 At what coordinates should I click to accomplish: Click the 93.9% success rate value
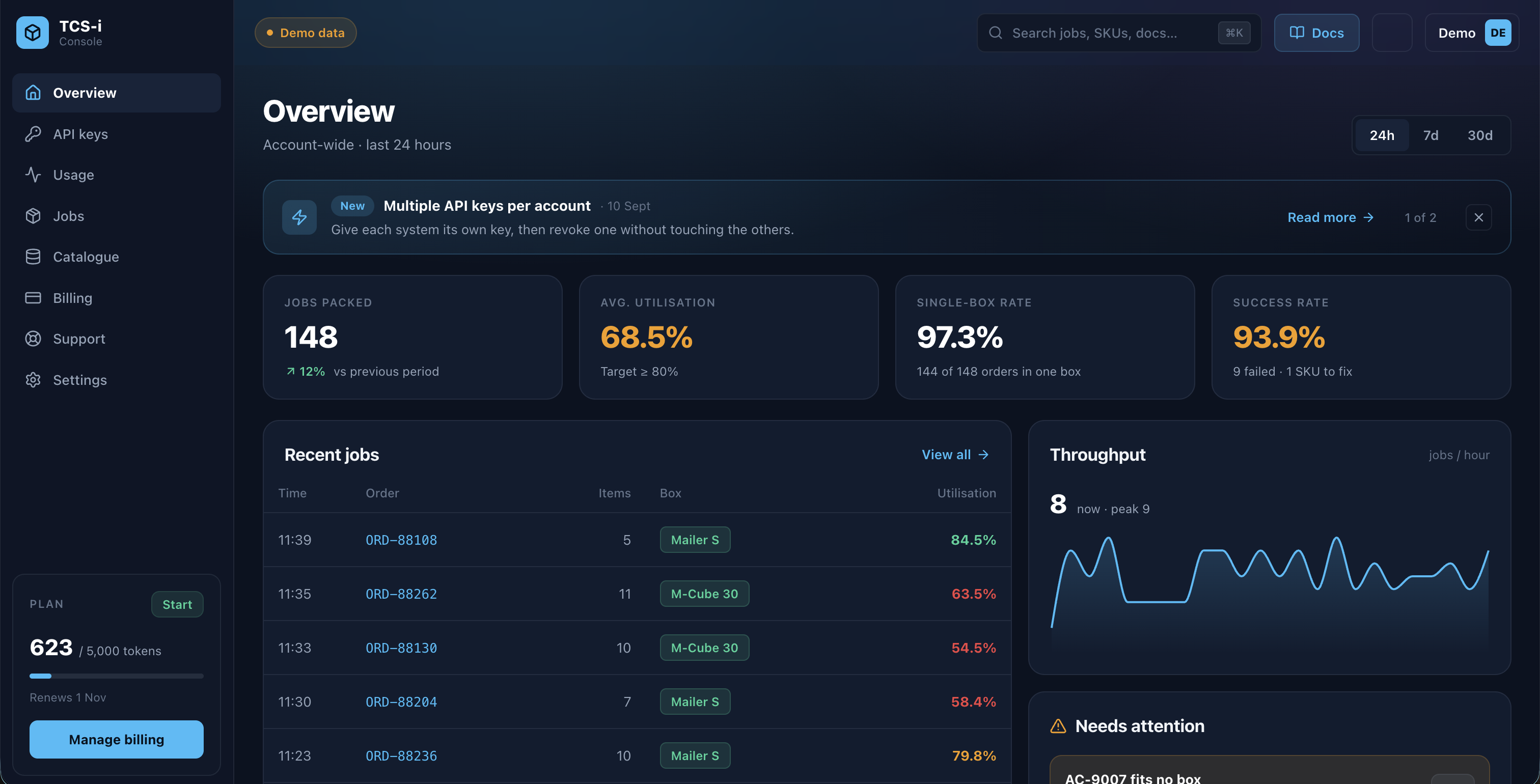tap(1279, 337)
